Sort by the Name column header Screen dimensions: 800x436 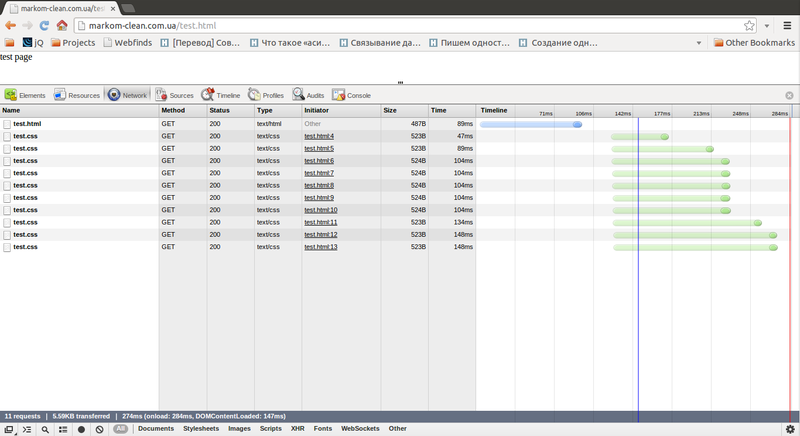80,110
